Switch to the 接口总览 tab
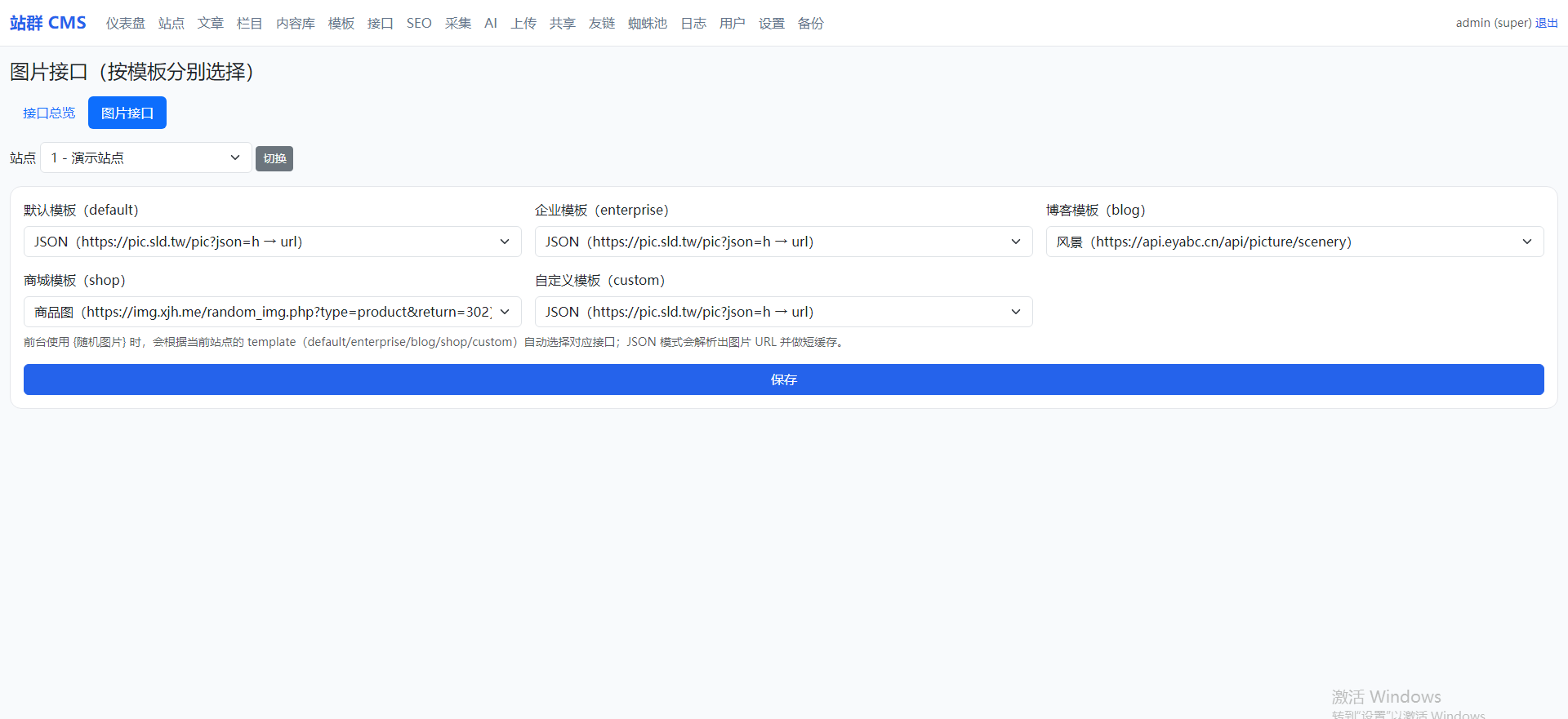 point(49,113)
